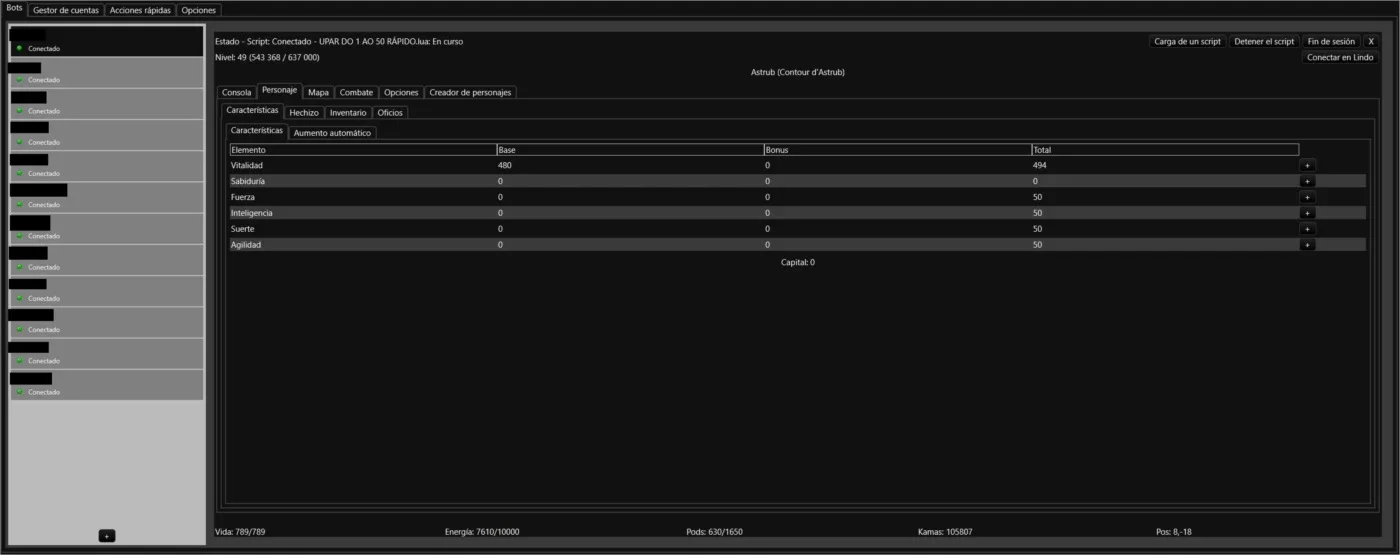
Task: Open the top-level Opciones tab
Action: point(198,10)
